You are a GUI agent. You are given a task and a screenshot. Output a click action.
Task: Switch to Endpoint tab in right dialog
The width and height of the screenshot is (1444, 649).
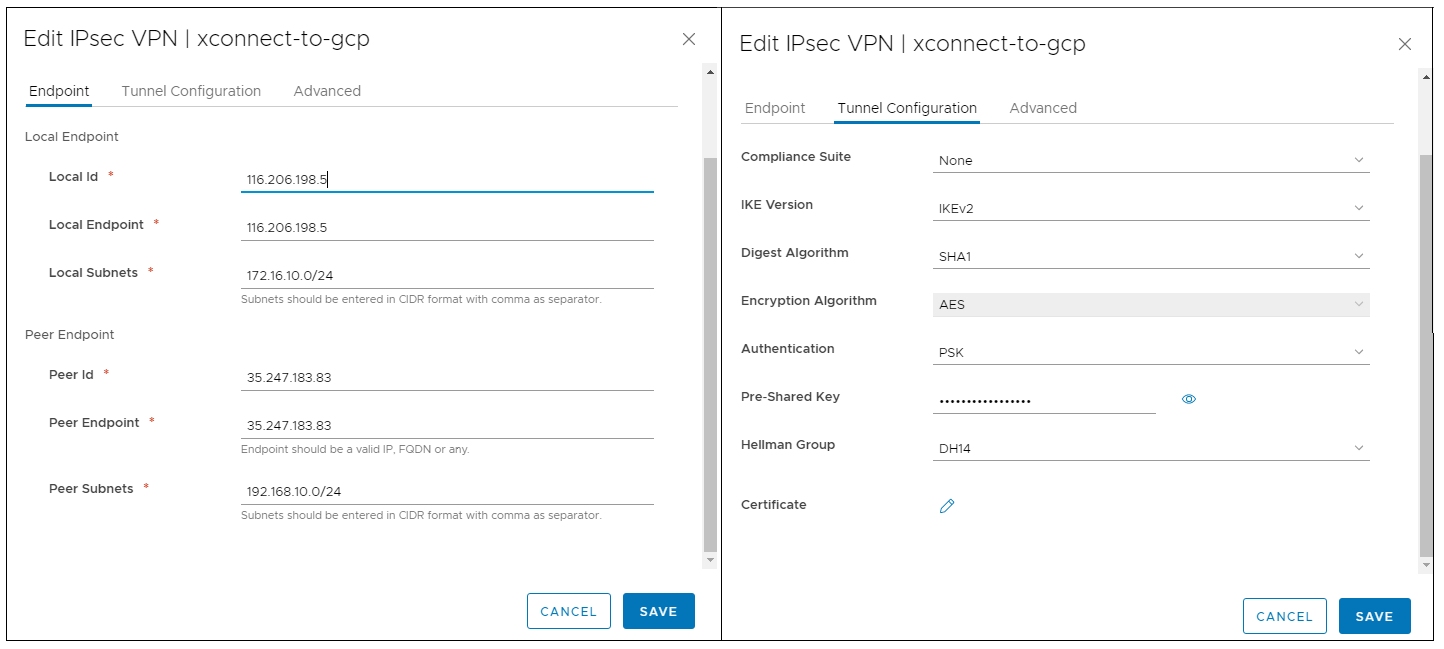(775, 108)
